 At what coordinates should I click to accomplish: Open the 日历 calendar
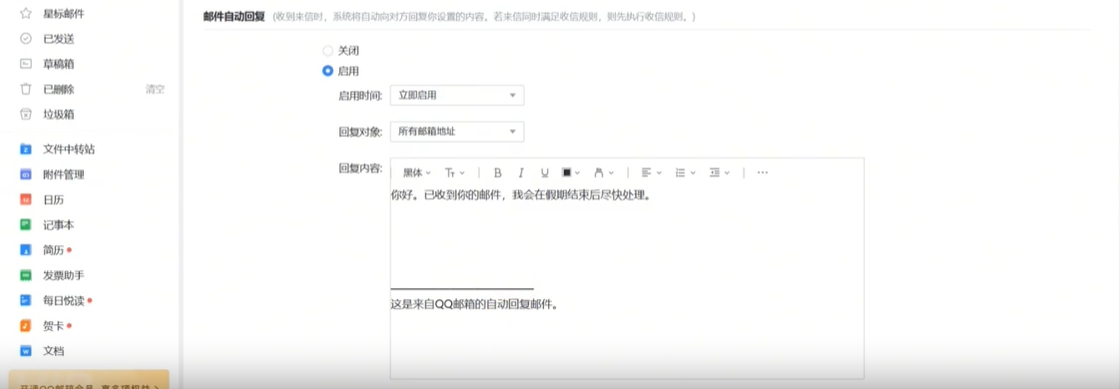click(53, 200)
